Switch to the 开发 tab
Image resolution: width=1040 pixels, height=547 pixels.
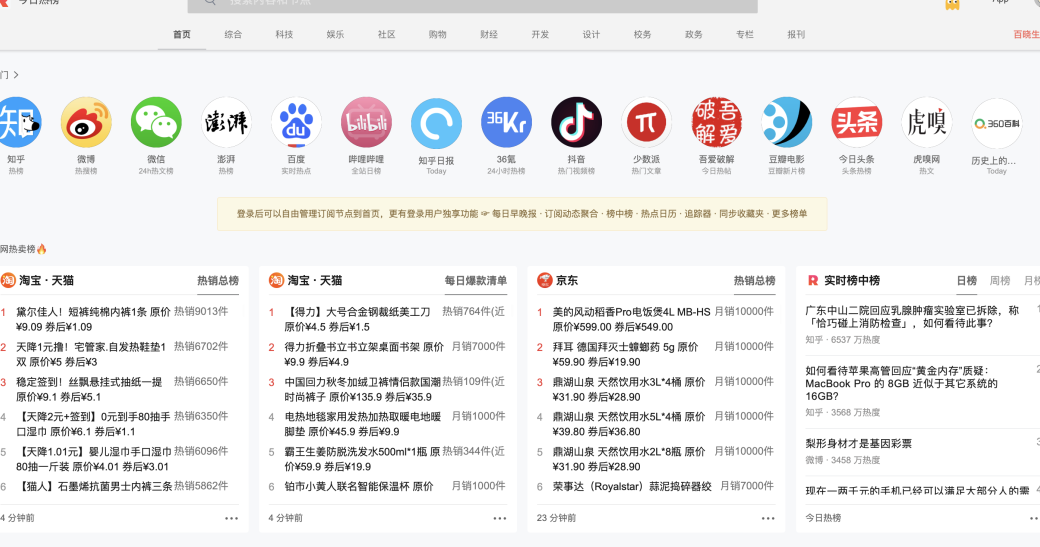coord(540,34)
